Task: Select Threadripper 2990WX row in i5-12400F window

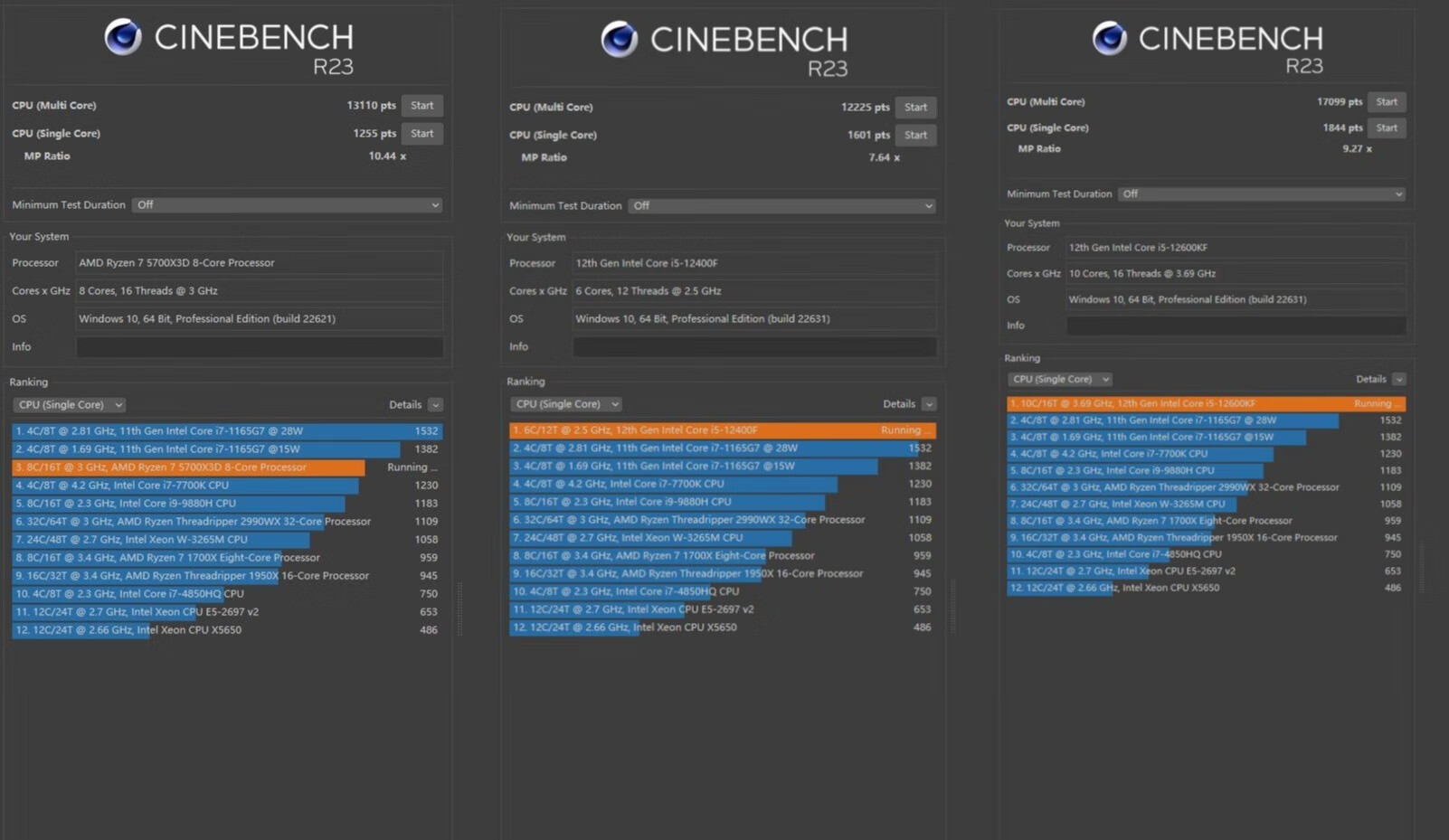Action: tap(723, 520)
